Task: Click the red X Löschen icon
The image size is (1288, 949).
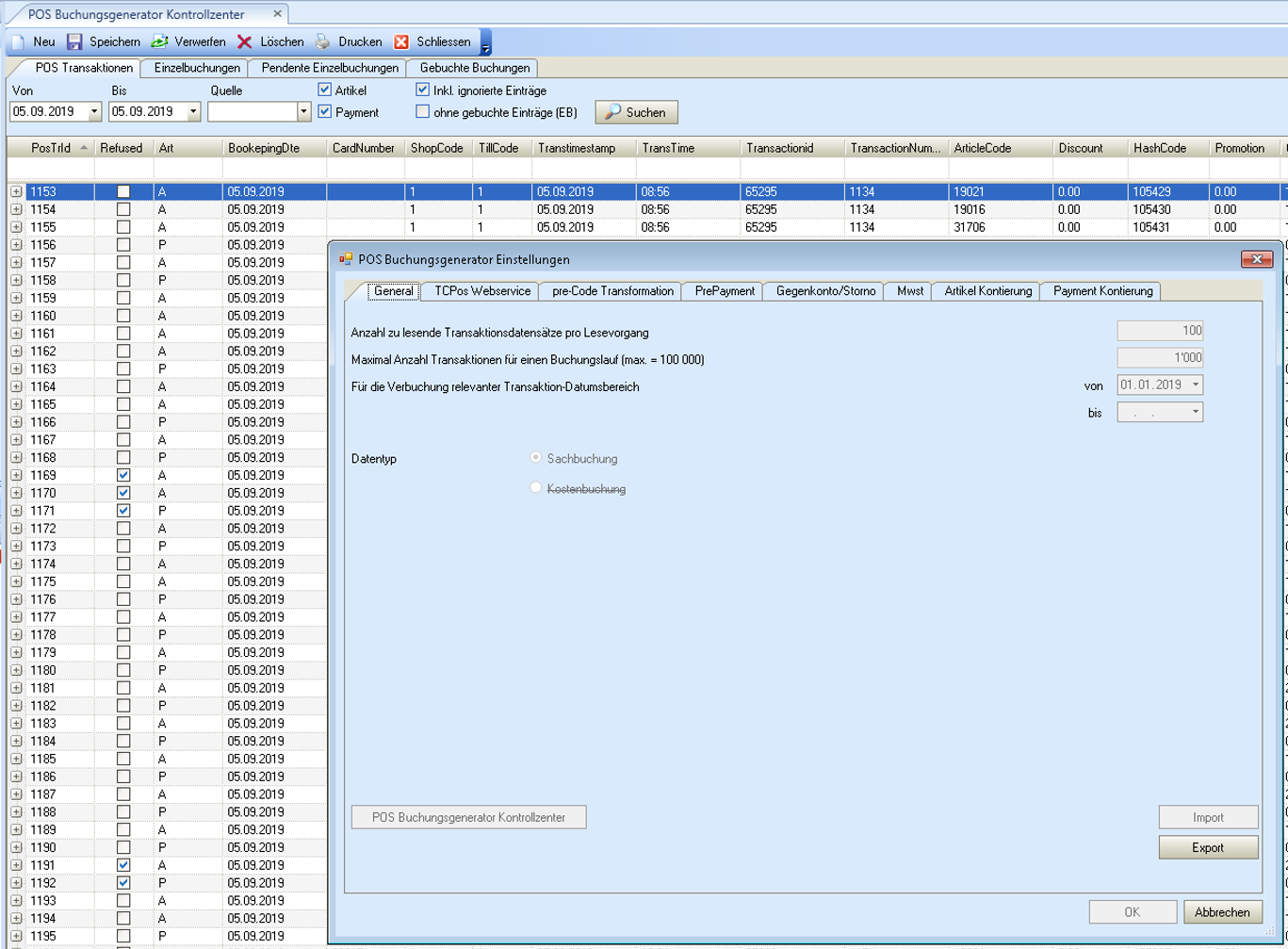Action: [x=245, y=41]
